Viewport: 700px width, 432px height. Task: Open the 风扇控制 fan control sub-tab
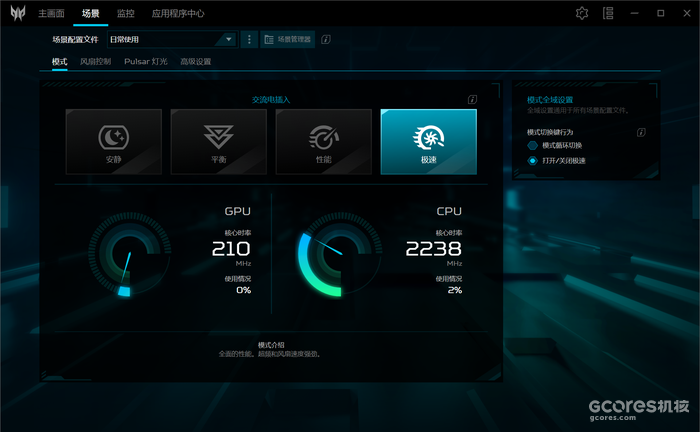tap(96, 62)
